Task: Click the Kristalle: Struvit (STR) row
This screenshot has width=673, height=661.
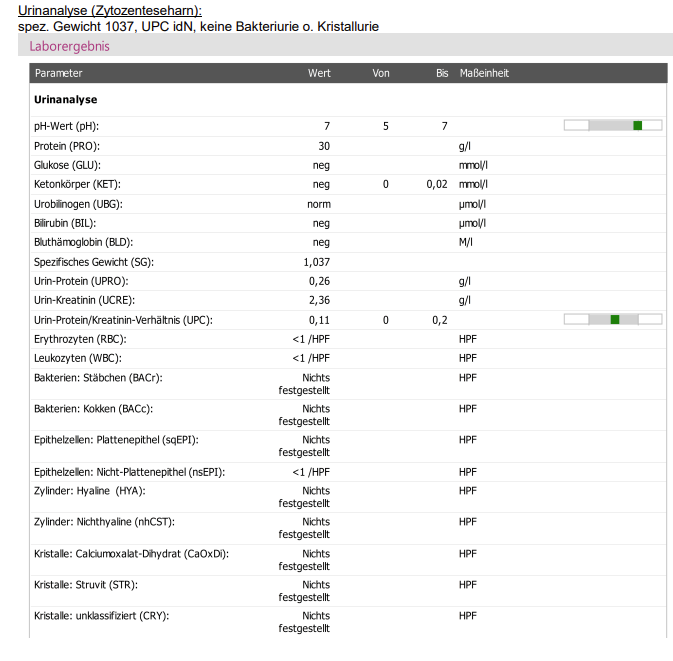Action: tap(348, 591)
